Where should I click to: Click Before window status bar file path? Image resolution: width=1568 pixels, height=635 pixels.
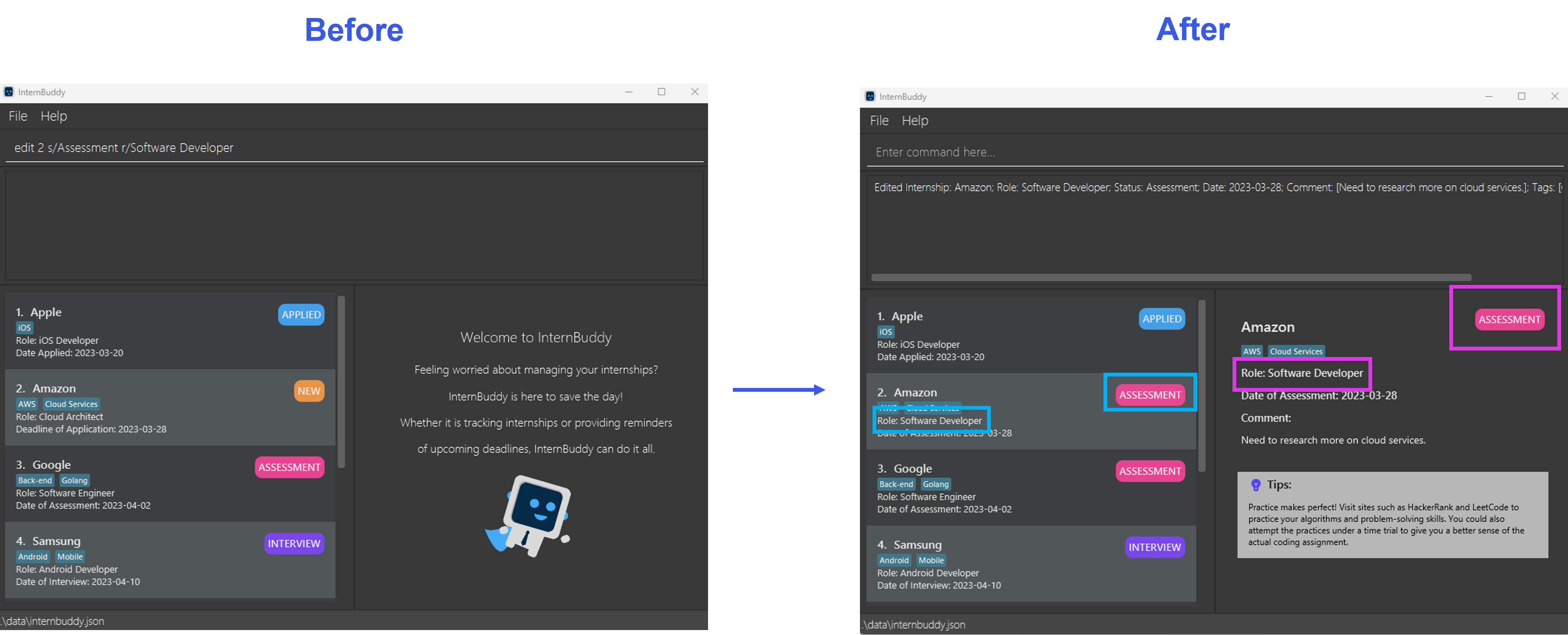pos(52,621)
